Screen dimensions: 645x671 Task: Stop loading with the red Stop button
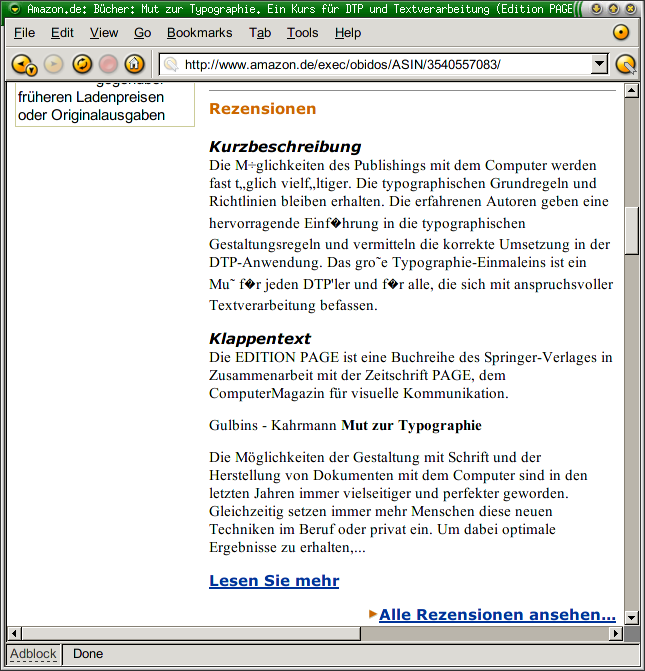(108, 64)
